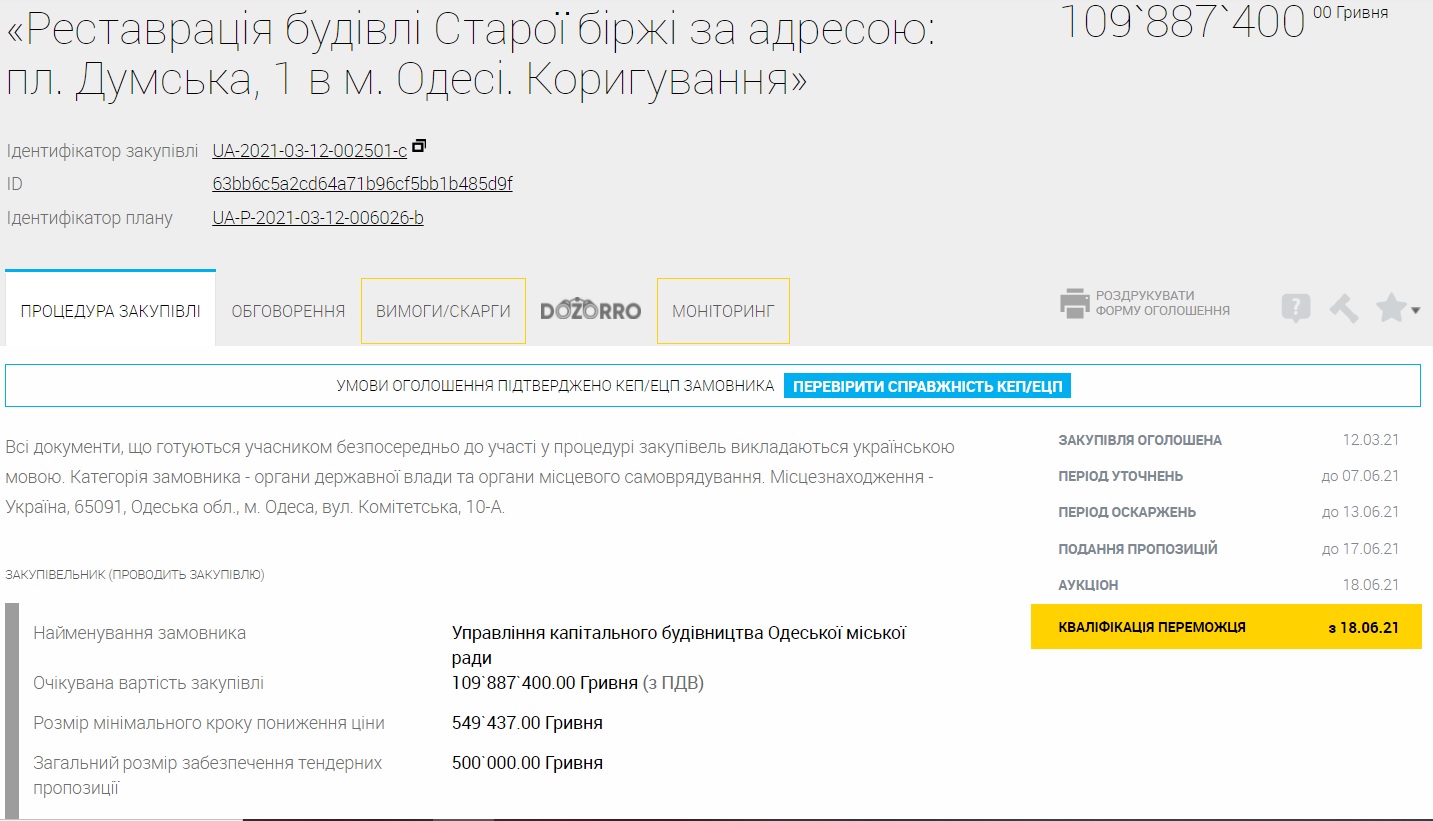Viewport: 1433px width, 821px height.
Task: Click the ПЕРІОД ОСКАРЖЕНЬ timeline row
Action: [x=1228, y=512]
